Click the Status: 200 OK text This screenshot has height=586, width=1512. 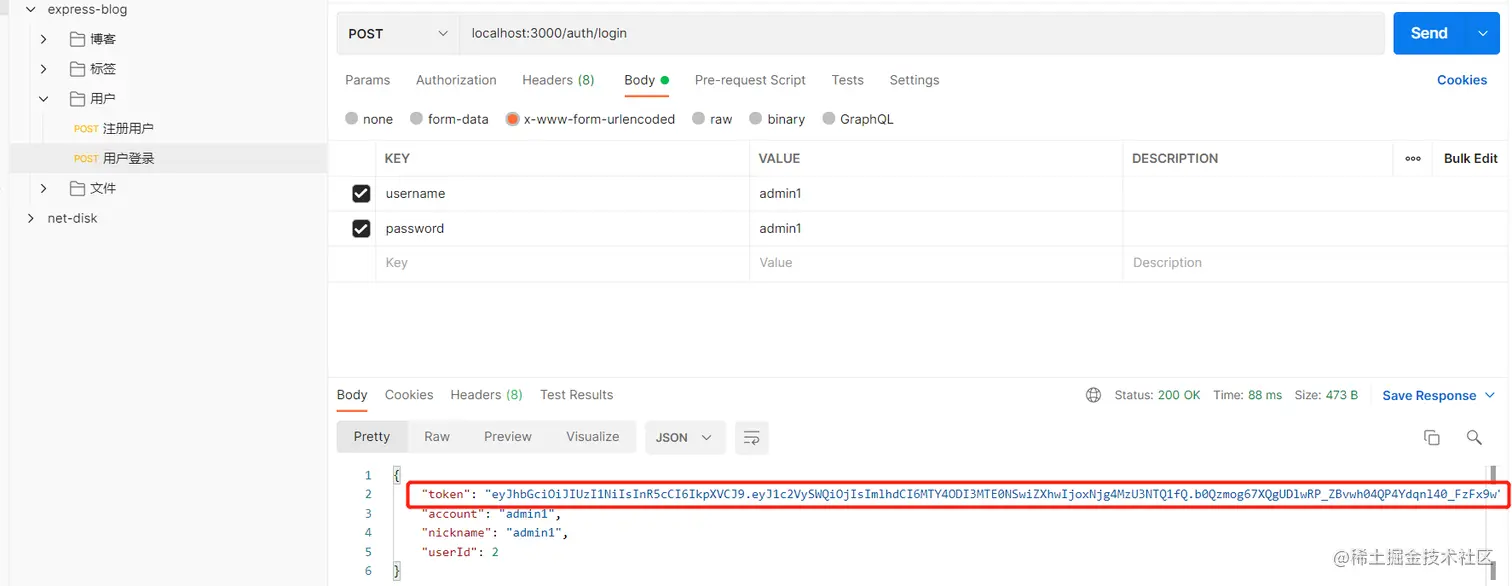(1157, 395)
